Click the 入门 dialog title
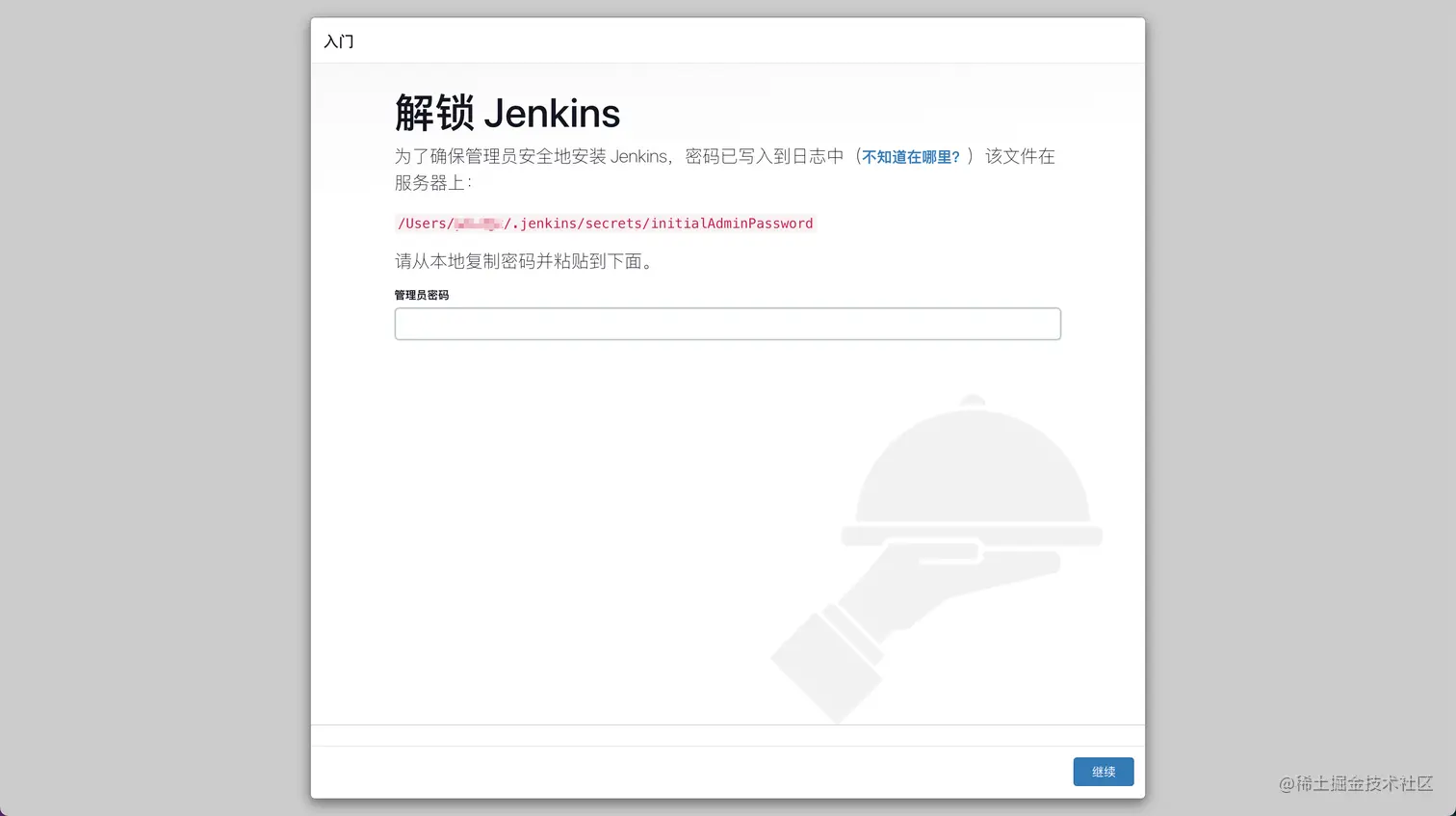This screenshot has height=816, width=1456. coord(339,41)
